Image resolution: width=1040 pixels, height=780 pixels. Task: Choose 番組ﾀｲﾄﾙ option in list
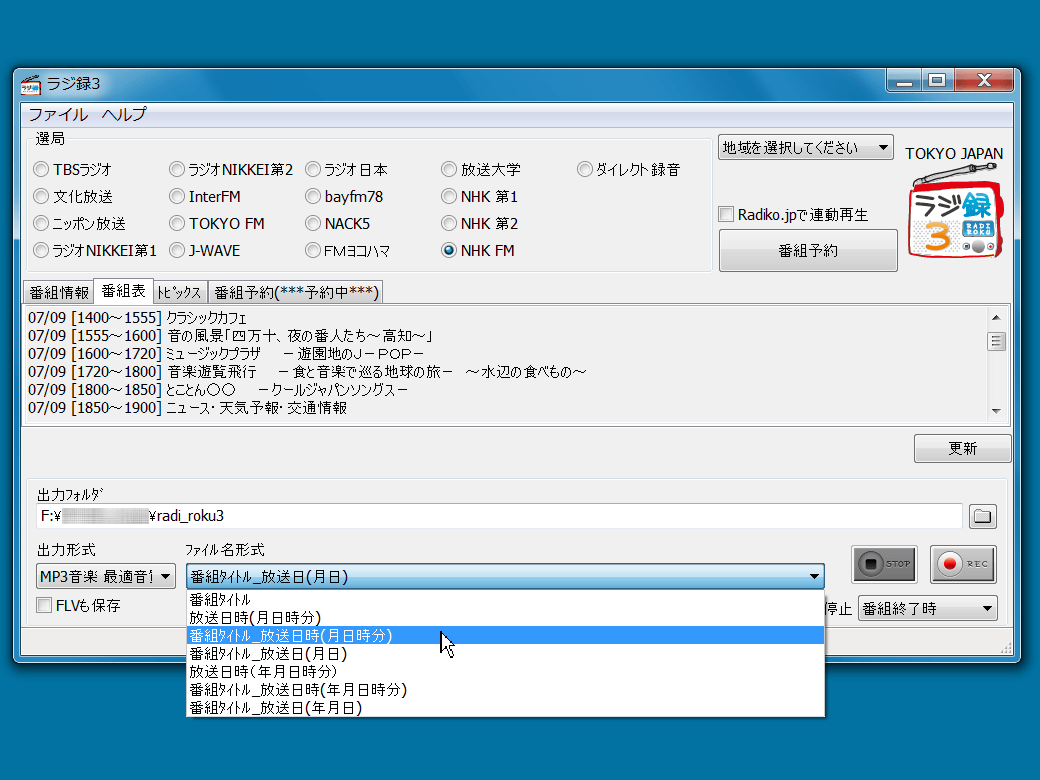pyautogui.click(x=505, y=600)
